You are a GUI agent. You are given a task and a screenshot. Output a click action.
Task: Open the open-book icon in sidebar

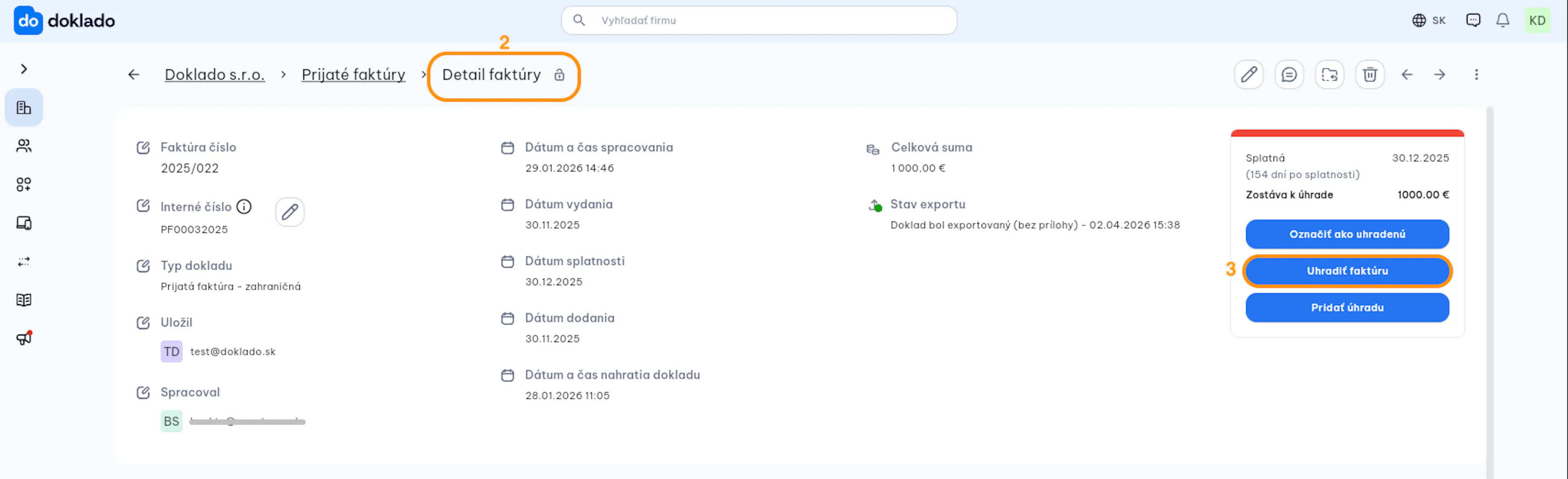coord(24,299)
